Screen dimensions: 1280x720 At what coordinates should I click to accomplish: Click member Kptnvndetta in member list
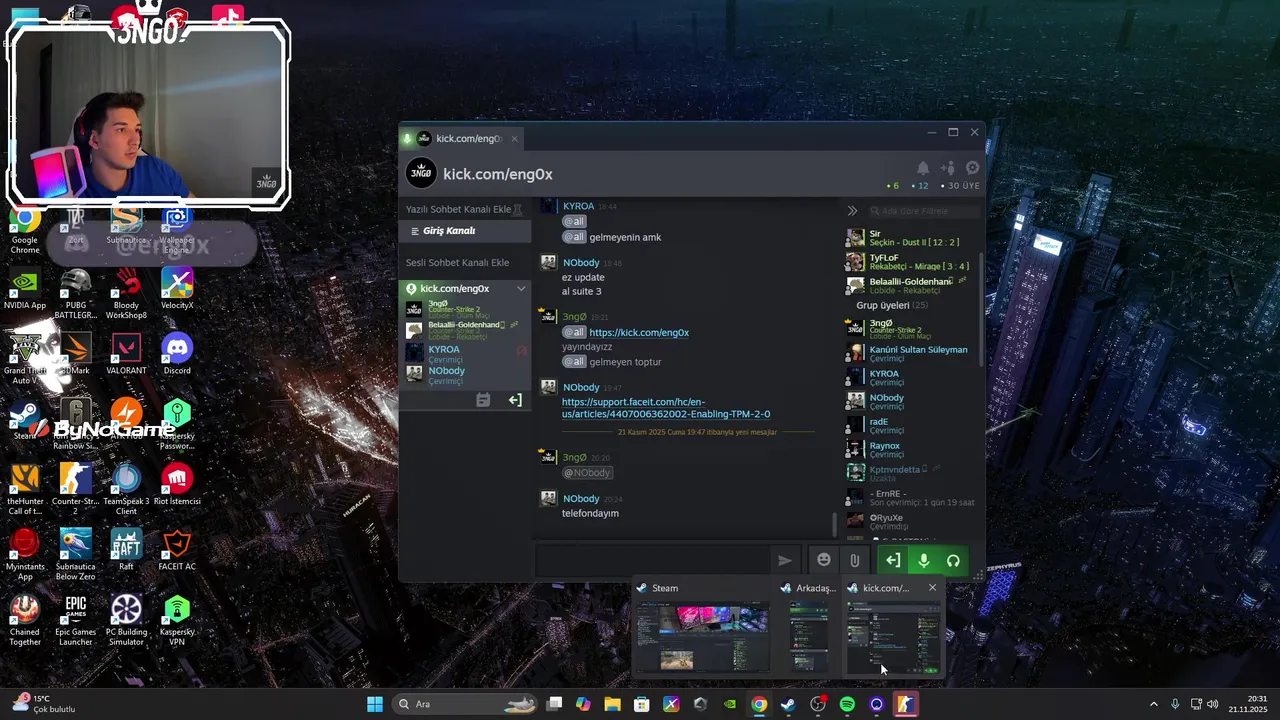pos(910,473)
